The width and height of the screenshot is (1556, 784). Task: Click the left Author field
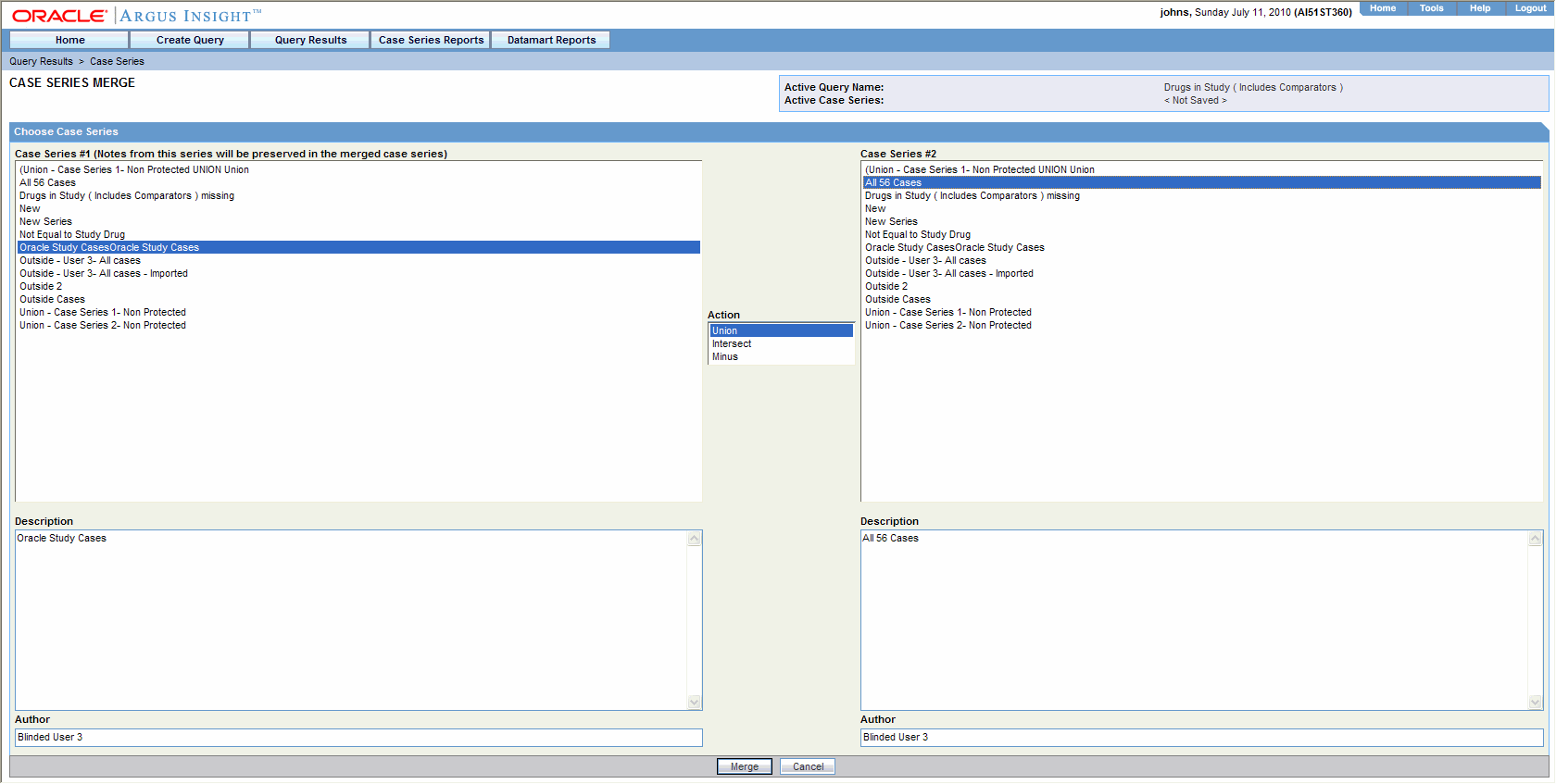point(358,737)
